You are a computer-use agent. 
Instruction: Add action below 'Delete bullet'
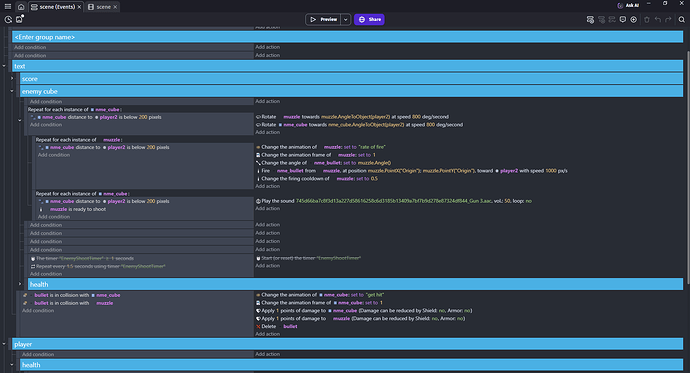coord(268,334)
